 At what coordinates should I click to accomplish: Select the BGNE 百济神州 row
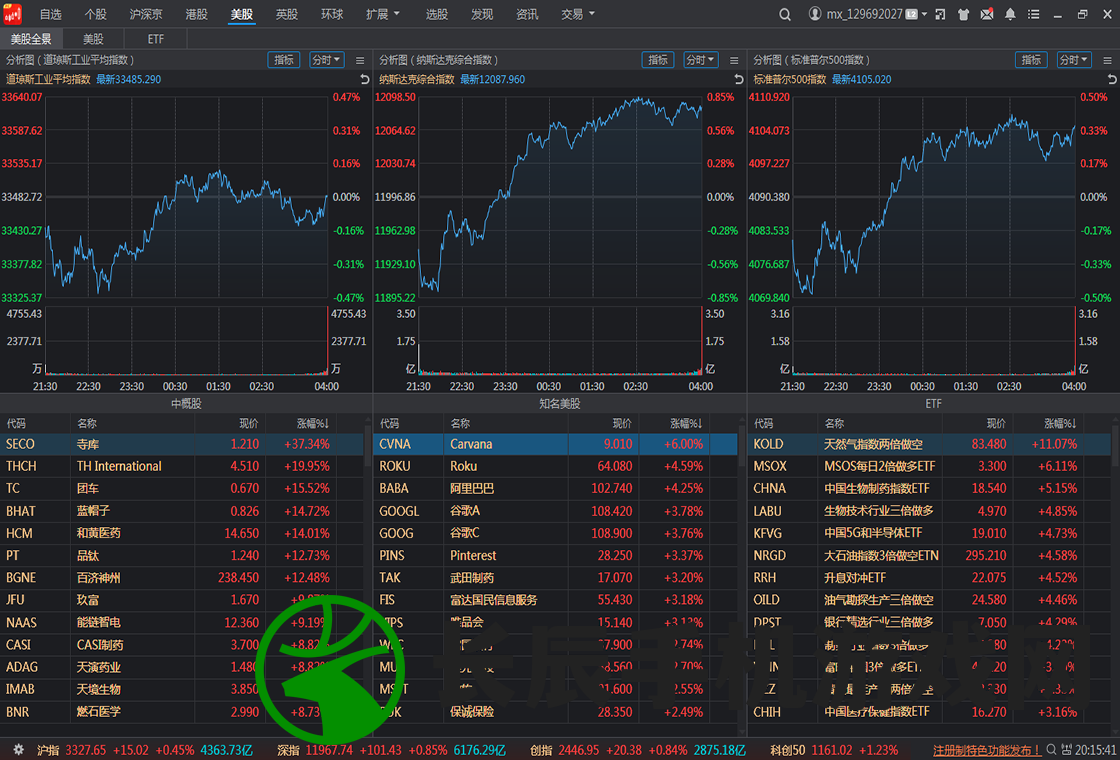(182, 577)
